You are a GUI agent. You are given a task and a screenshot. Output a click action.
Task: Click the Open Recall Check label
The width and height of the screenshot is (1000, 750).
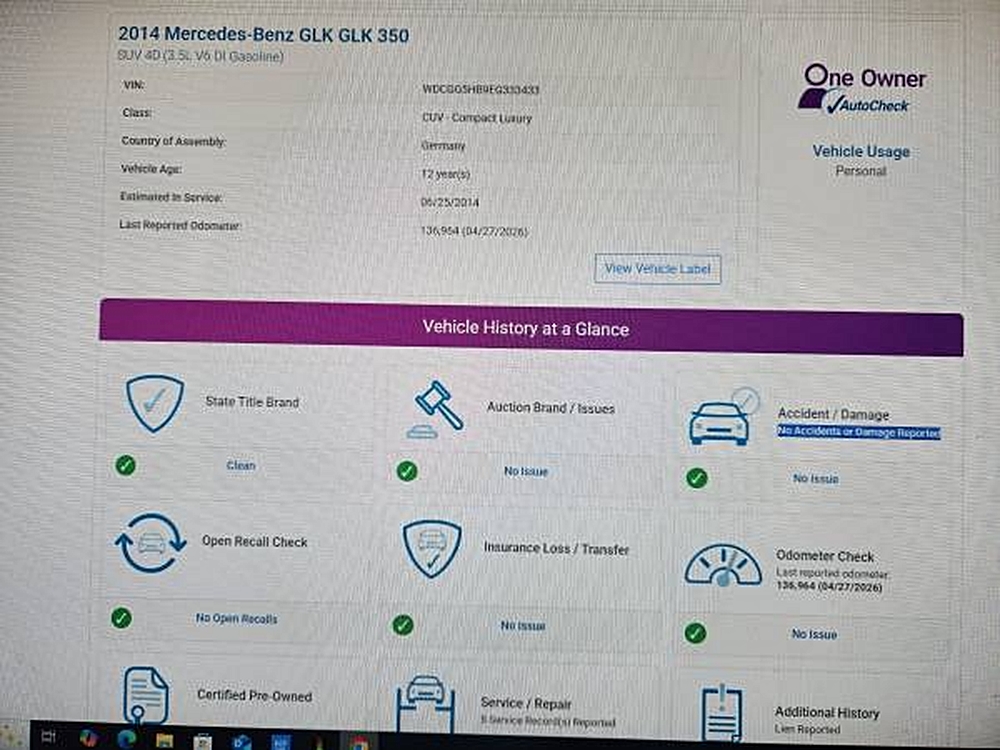point(254,541)
